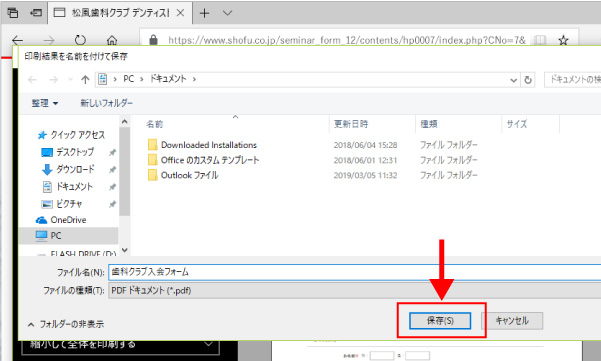The width and height of the screenshot is (601, 361).
Task: Close the 松風歯科クラブ browser tab
Action: [180, 13]
